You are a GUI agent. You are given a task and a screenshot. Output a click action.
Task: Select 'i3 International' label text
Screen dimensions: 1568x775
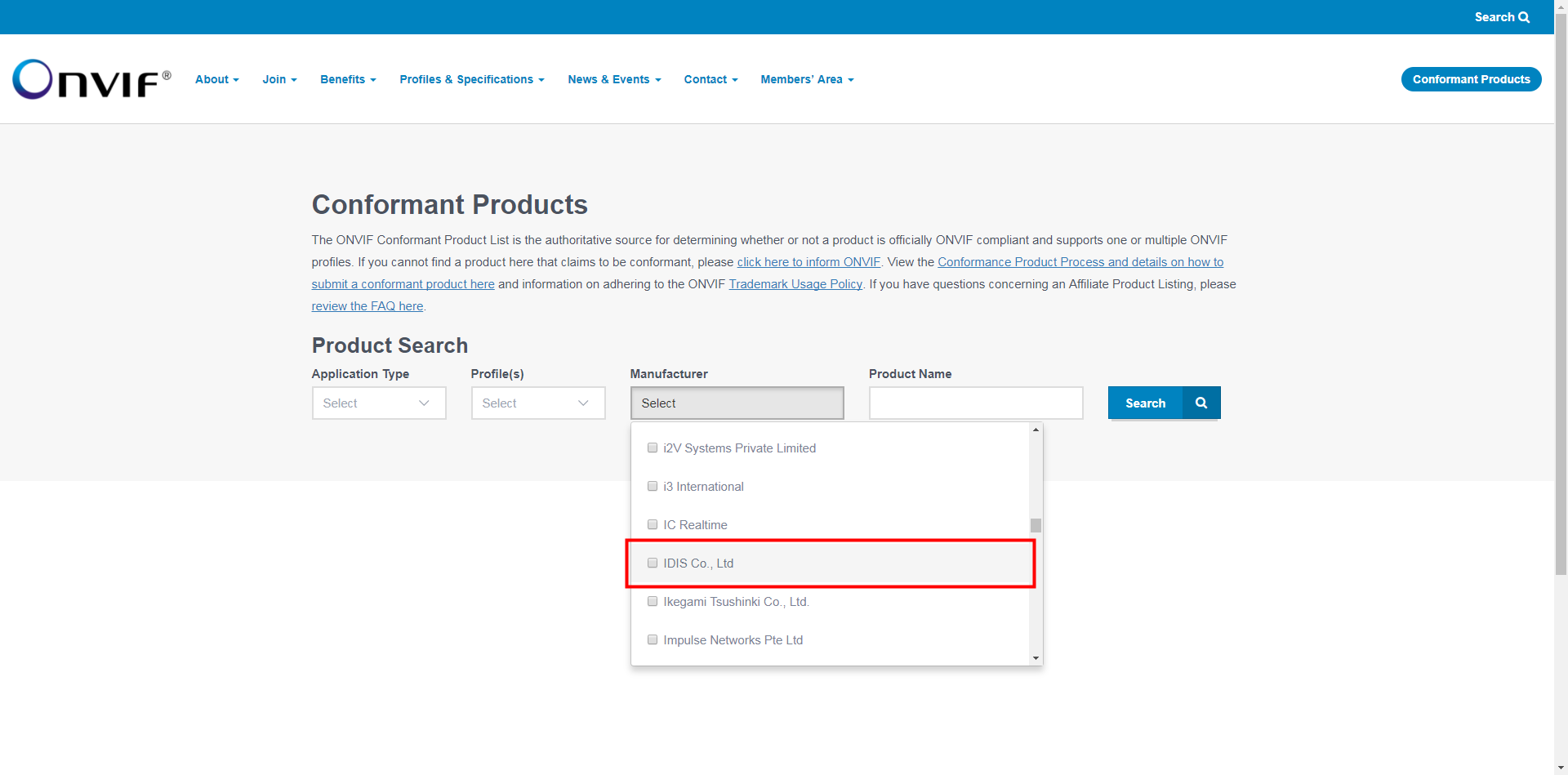pyautogui.click(x=703, y=487)
